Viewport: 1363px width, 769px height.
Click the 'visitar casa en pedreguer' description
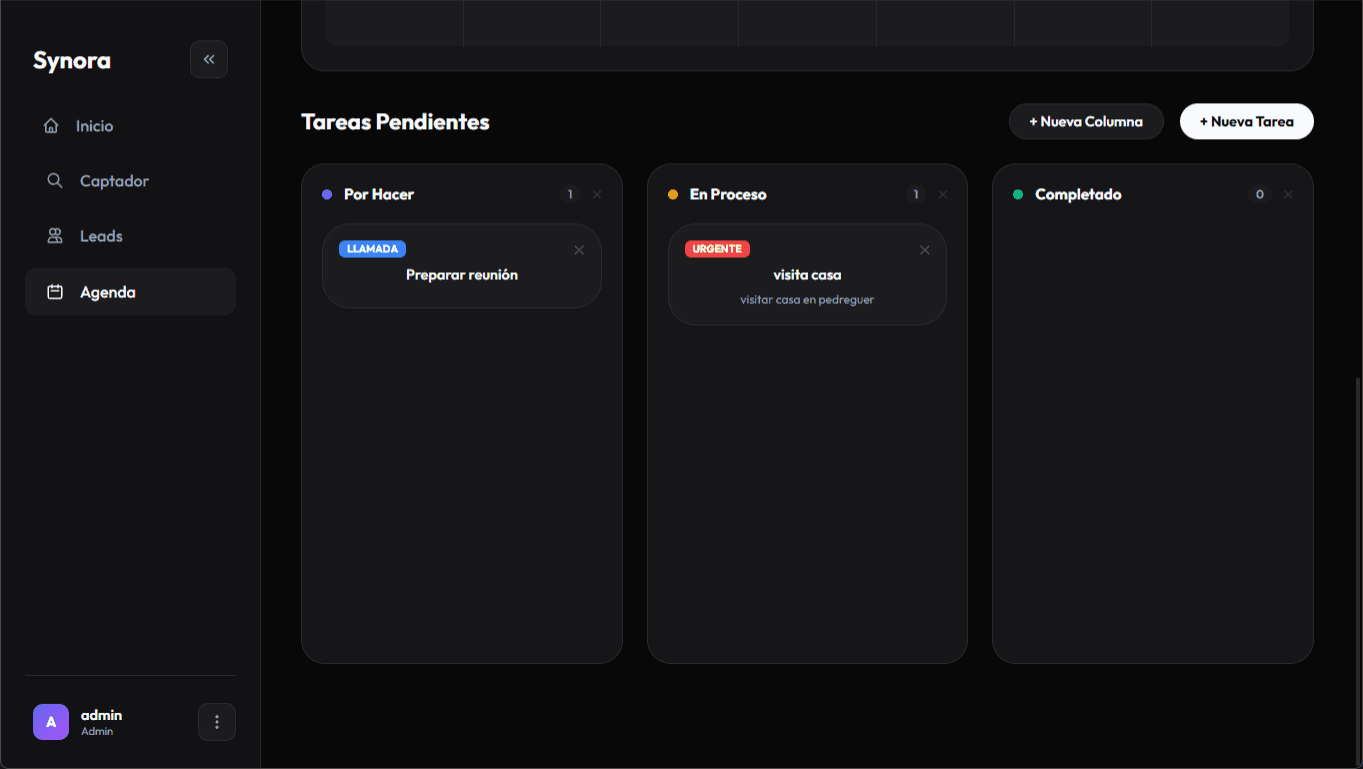click(x=807, y=300)
